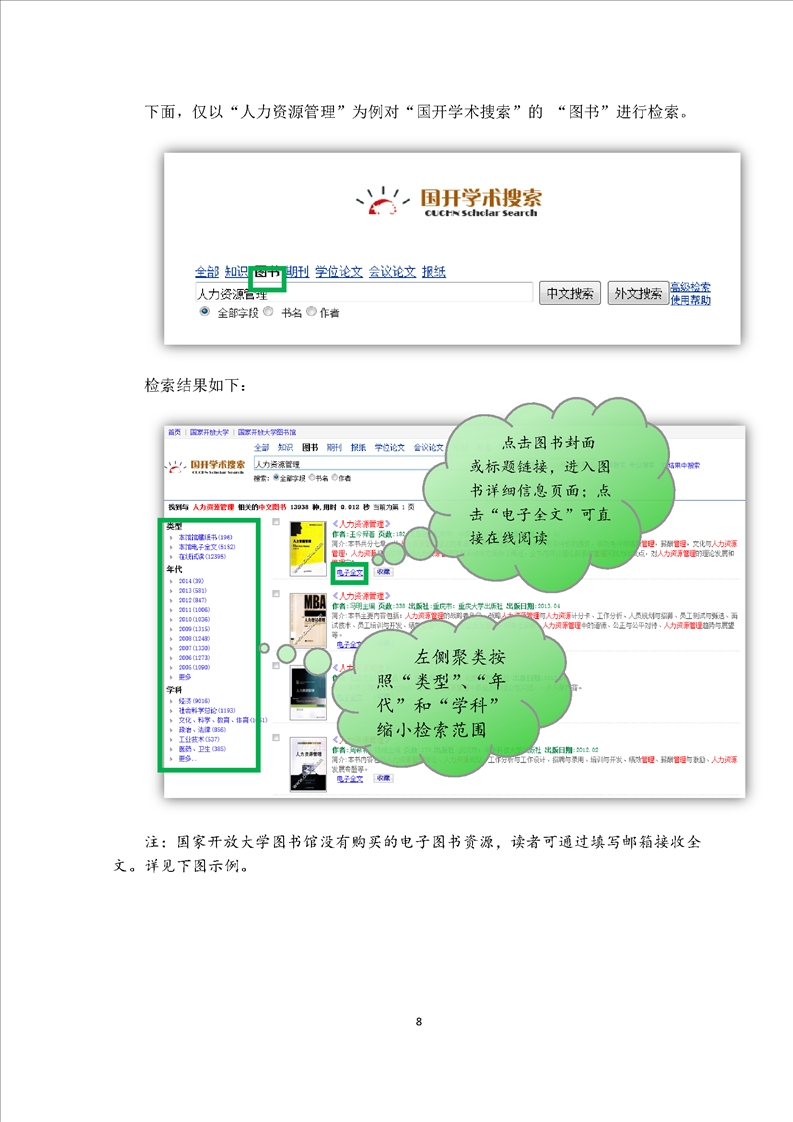
Task: Tick the checkbox beside the first book result
Action: click(x=276, y=523)
